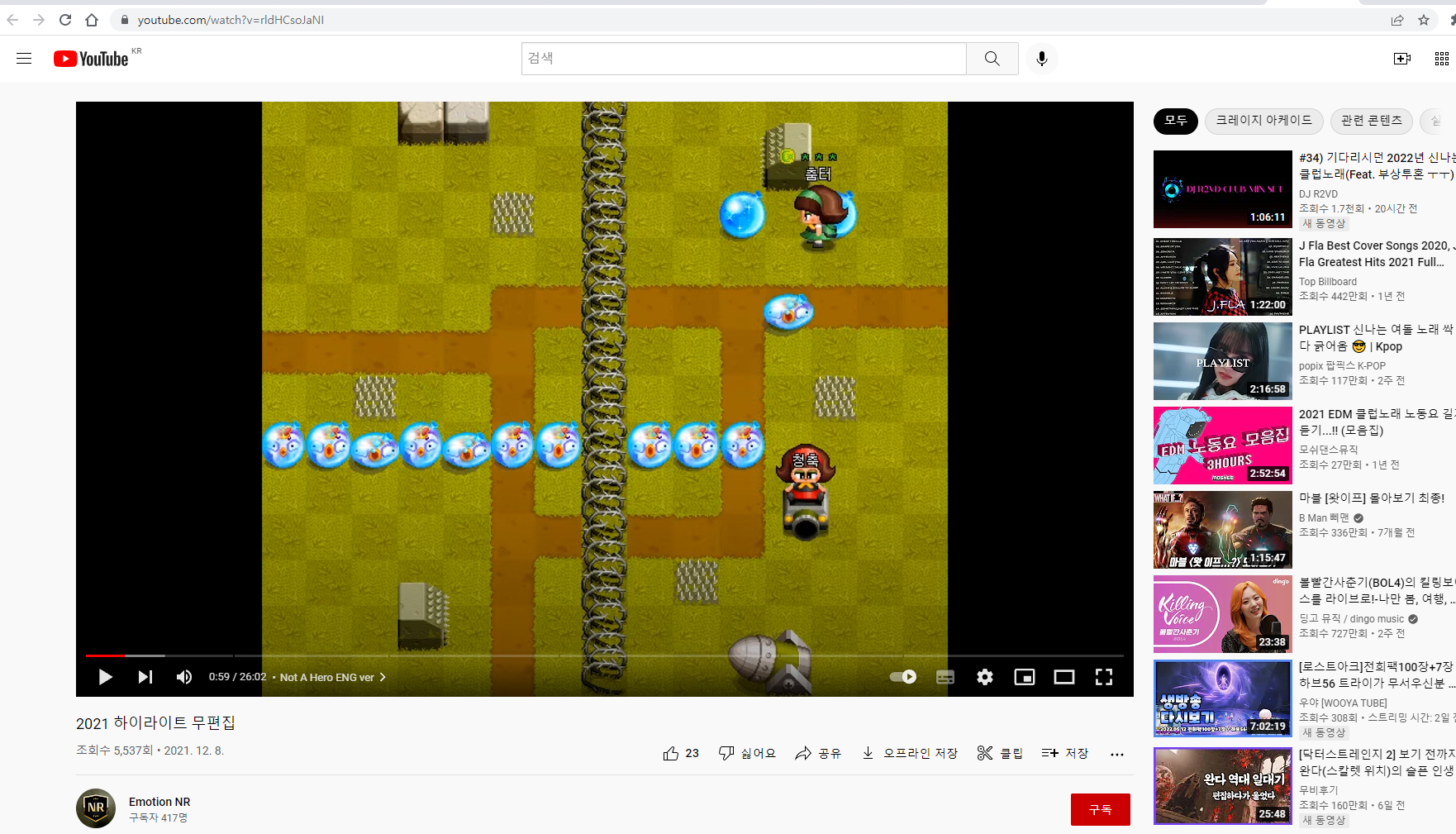The image size is (1456, 834).
Task: Play the video
Action: pos(105,677)
